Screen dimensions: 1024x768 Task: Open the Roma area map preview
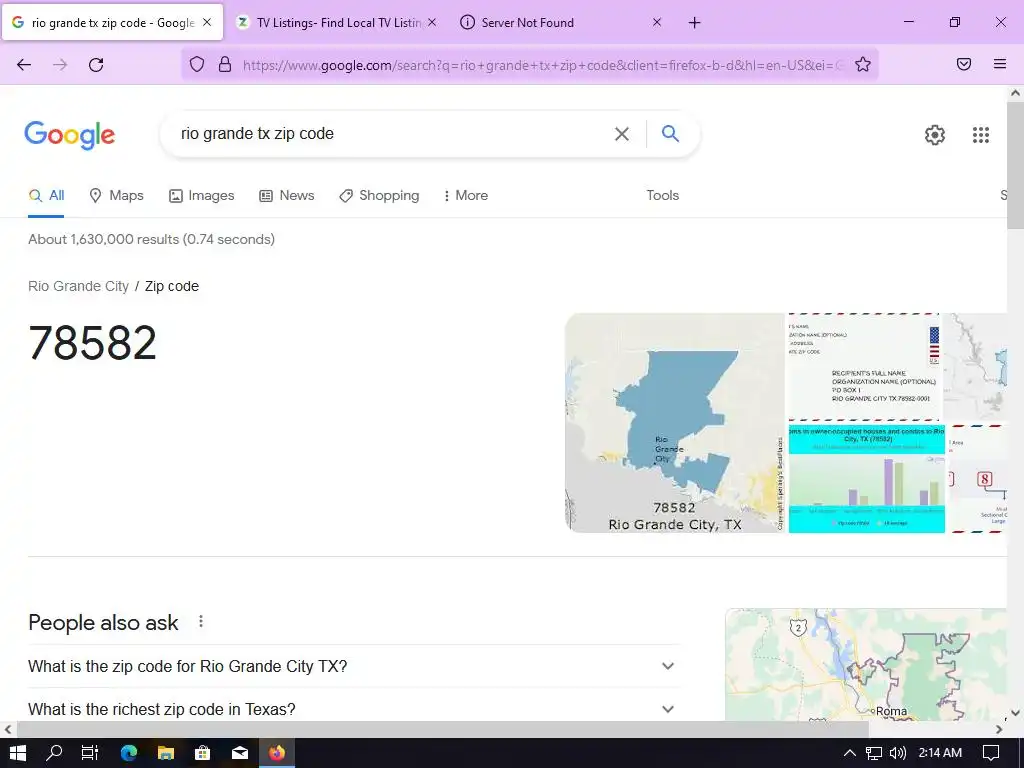point(866,664)
